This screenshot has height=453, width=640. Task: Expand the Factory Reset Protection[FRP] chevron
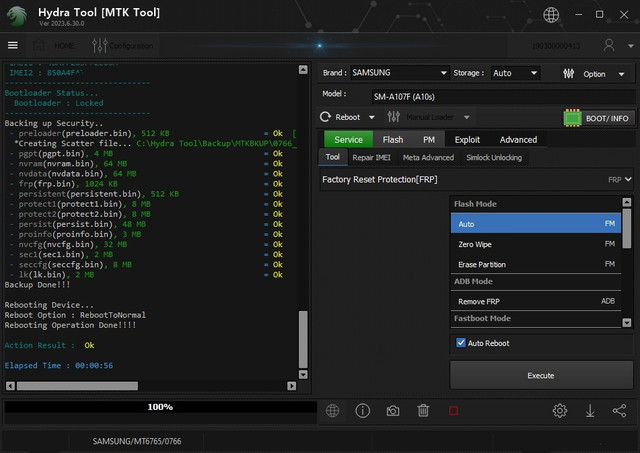tap(628, 179)
